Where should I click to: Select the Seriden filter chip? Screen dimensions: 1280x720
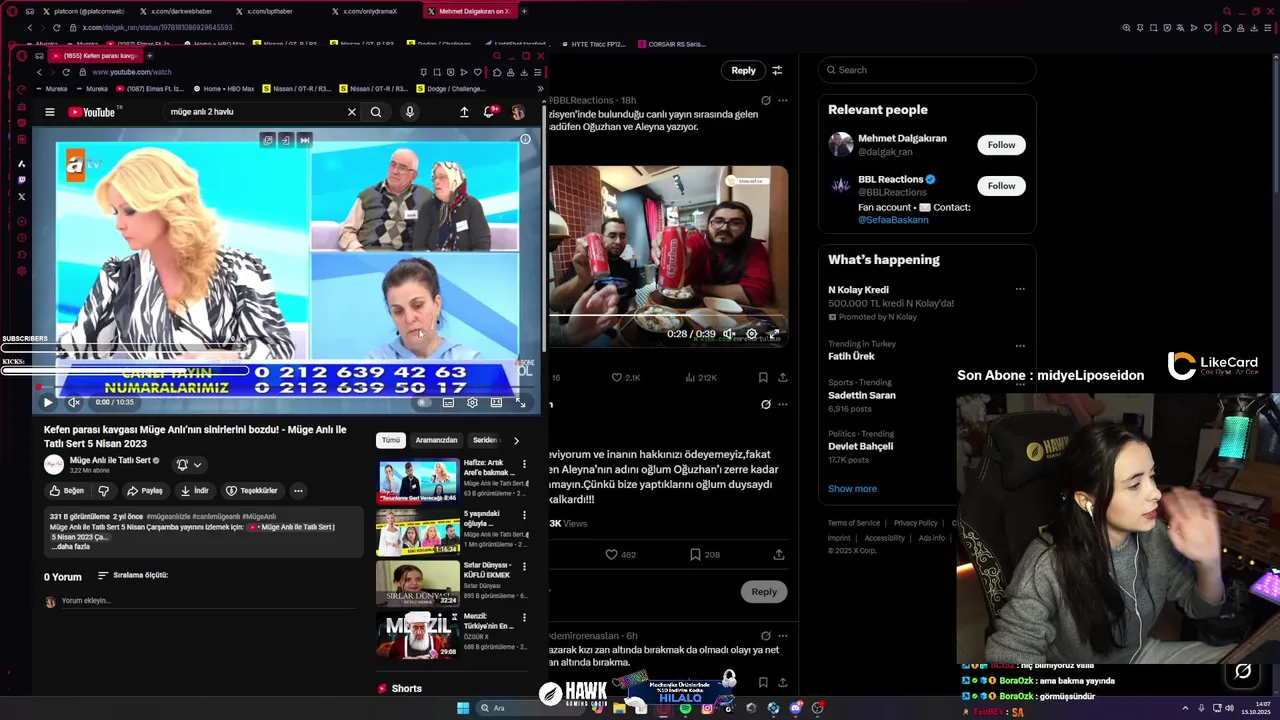point(485,440)
